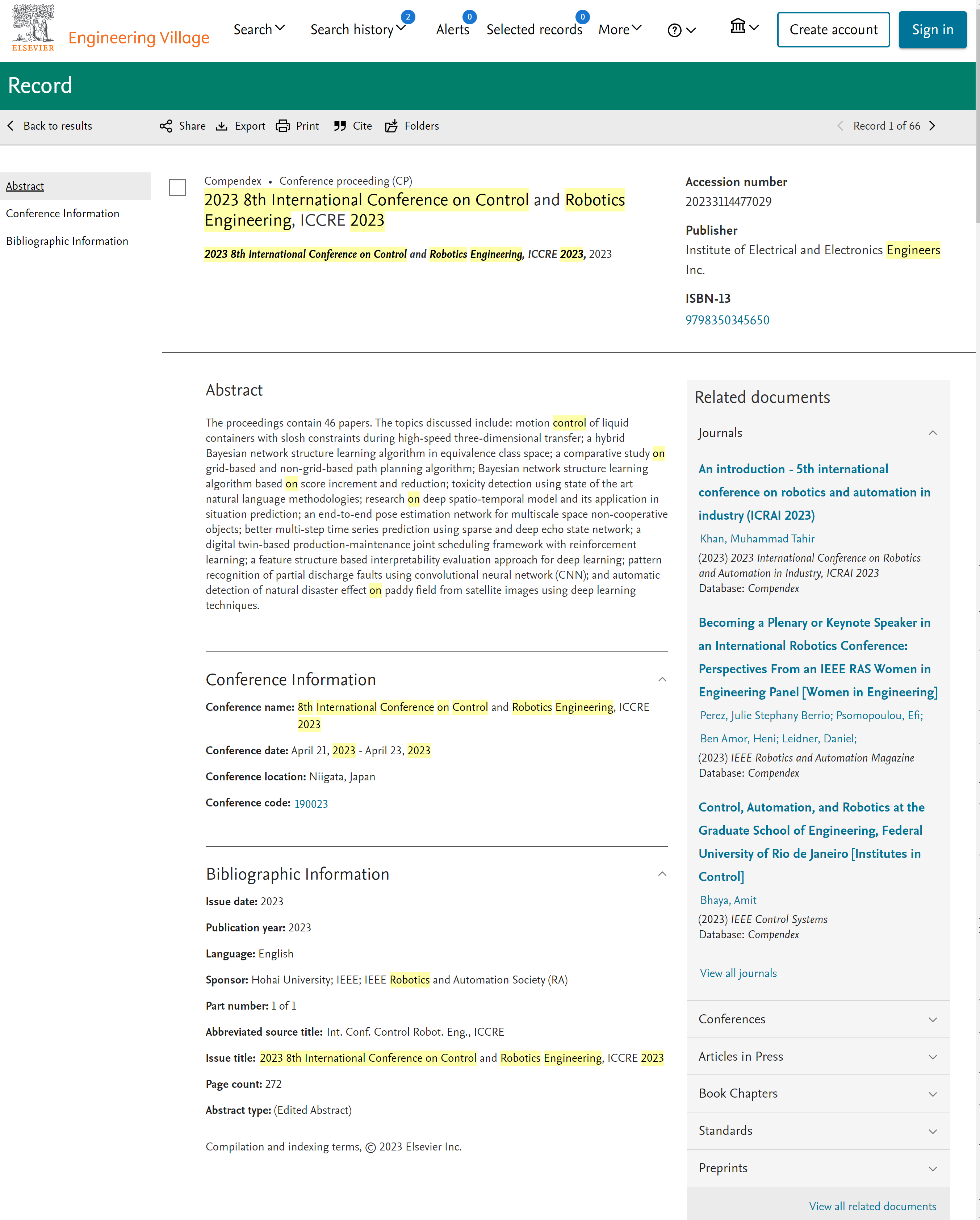Open the Alerts menu item
The width and height of the screenshot is (980, 1220).
pyautogui.click(x=453, y=29)
